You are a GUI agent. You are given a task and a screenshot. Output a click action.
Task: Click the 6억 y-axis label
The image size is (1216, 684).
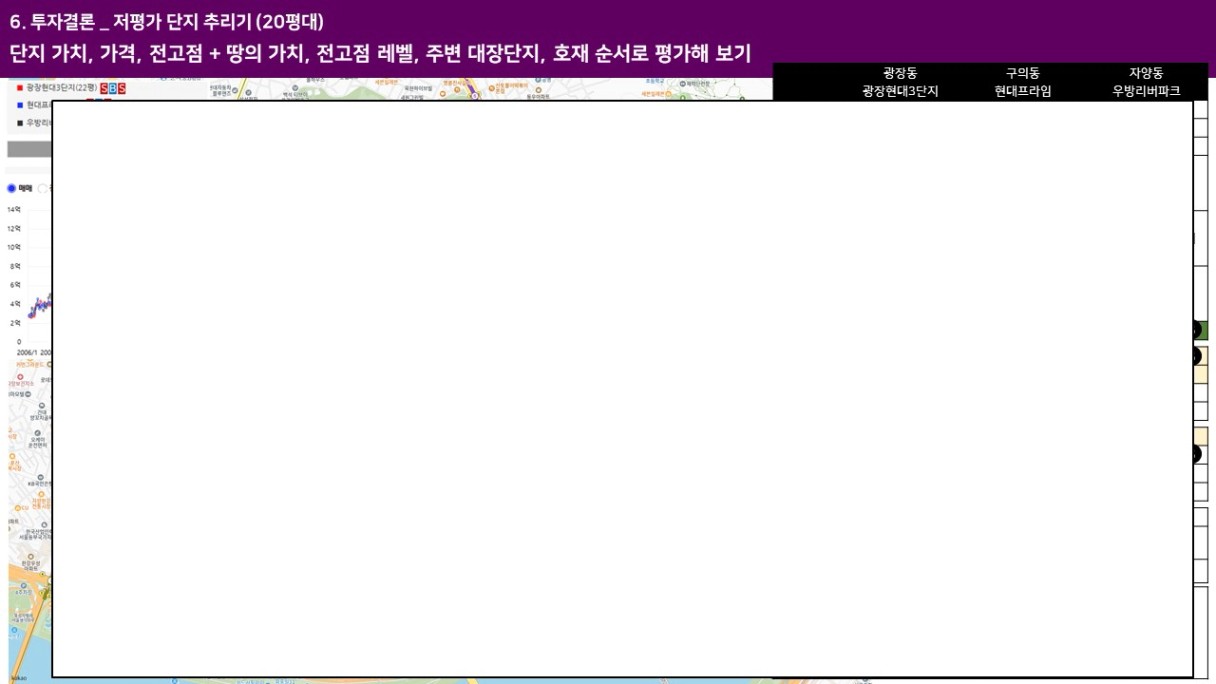click(x=15, y=285)
